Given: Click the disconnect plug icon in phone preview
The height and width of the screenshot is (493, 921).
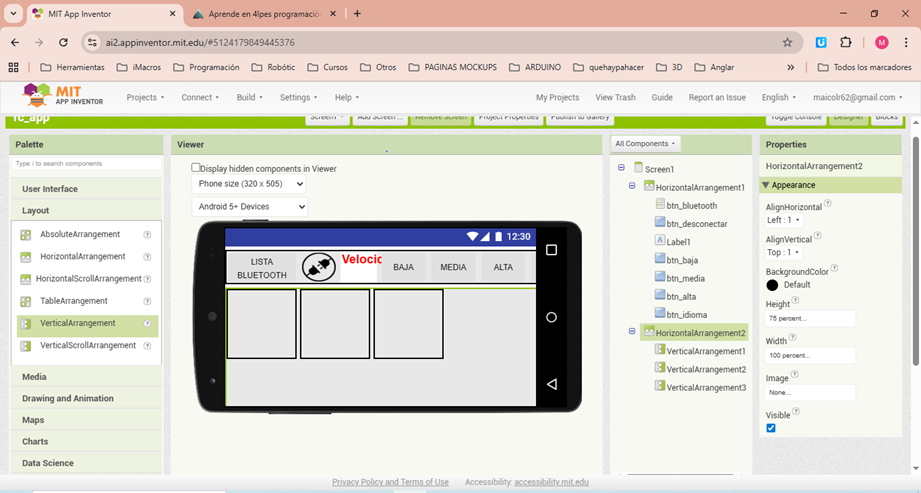Looking at the screenshot, I should (318, 267).
